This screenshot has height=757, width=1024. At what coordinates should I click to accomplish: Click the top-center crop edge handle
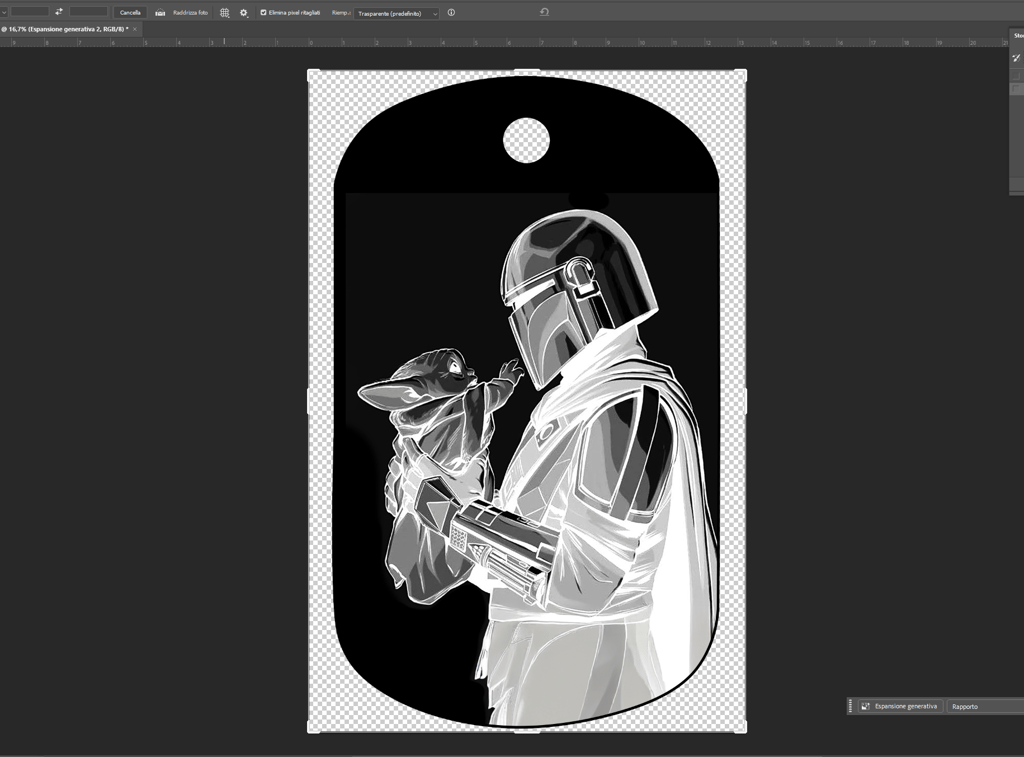click(x=527, y=71)
